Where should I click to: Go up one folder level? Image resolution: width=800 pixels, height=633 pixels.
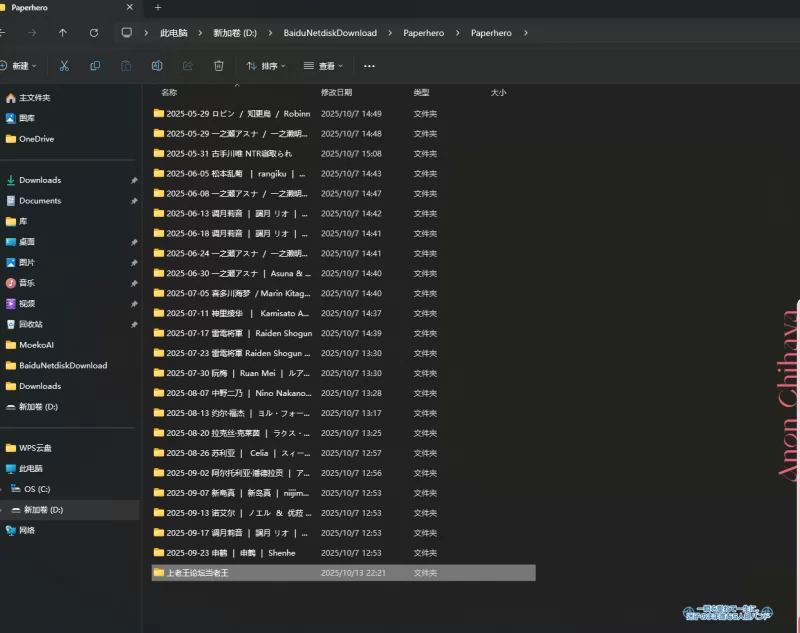63,33
